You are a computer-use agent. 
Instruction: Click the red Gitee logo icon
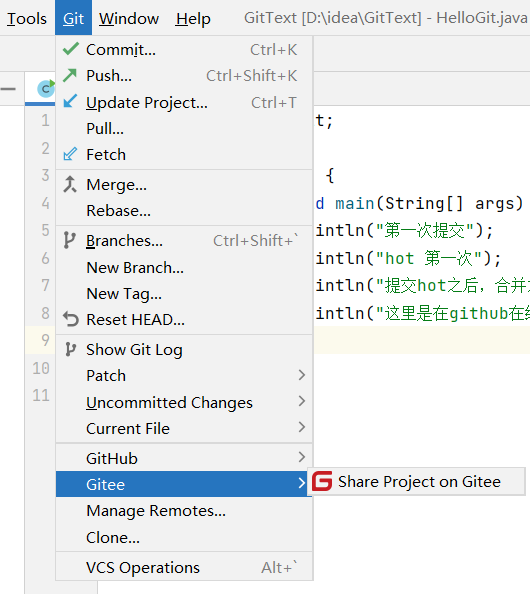click(x=322, y=481)
